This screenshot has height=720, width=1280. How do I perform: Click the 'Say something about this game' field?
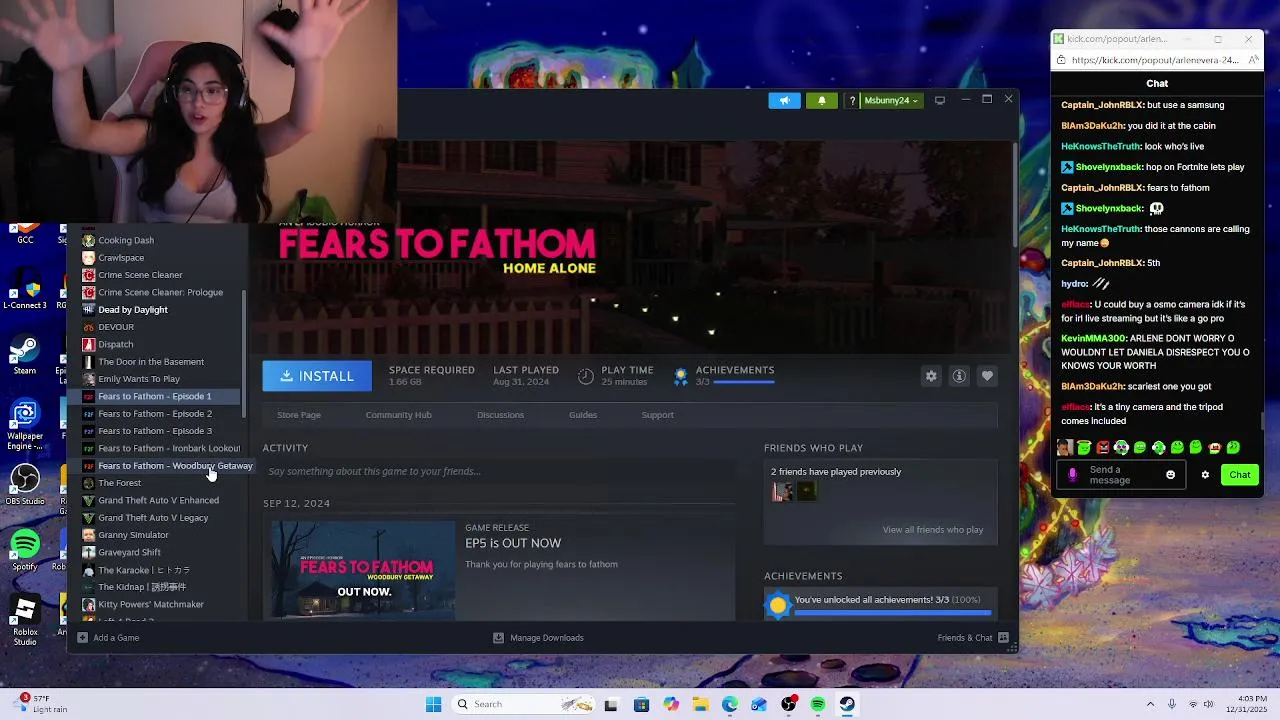click(499, 471)
